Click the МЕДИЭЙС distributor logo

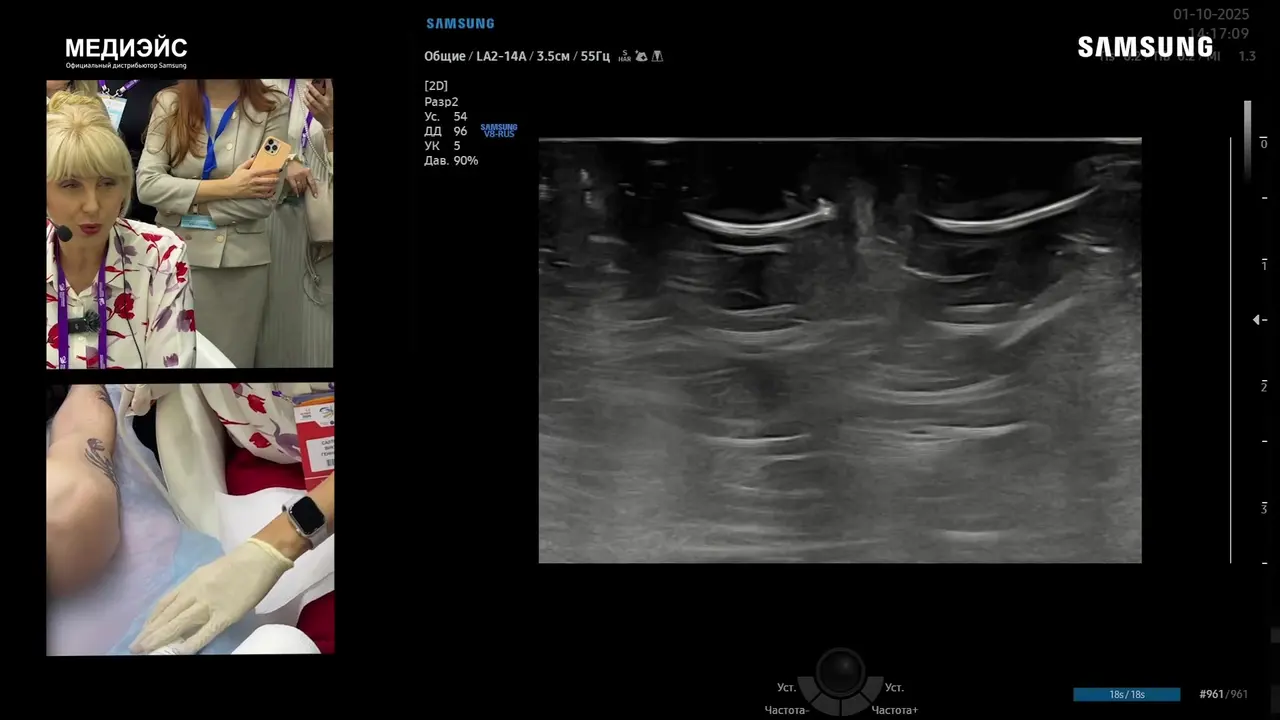pos(126,53)
